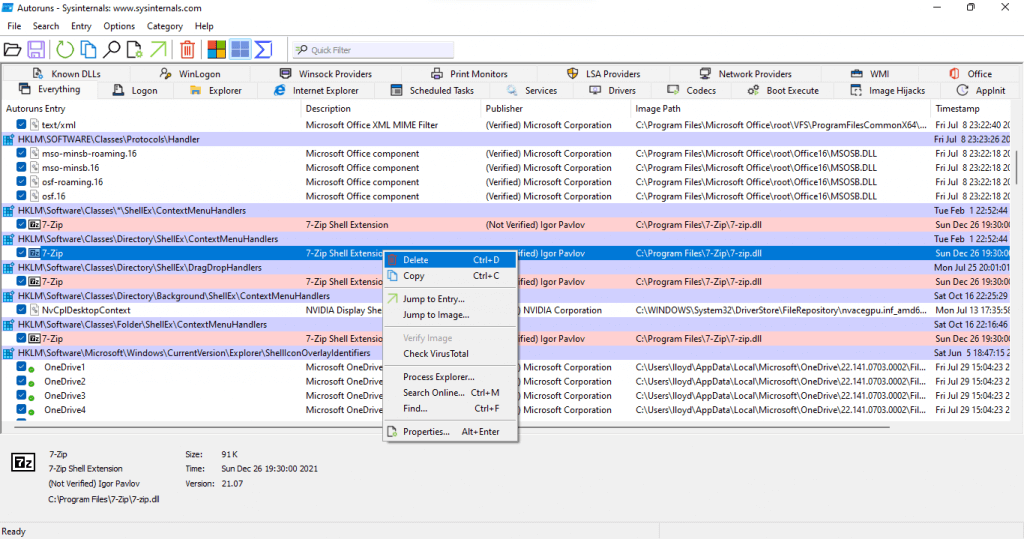
Task: Sort by the Publisher column header
Action: pyautogui.click(x=504, y=108)
